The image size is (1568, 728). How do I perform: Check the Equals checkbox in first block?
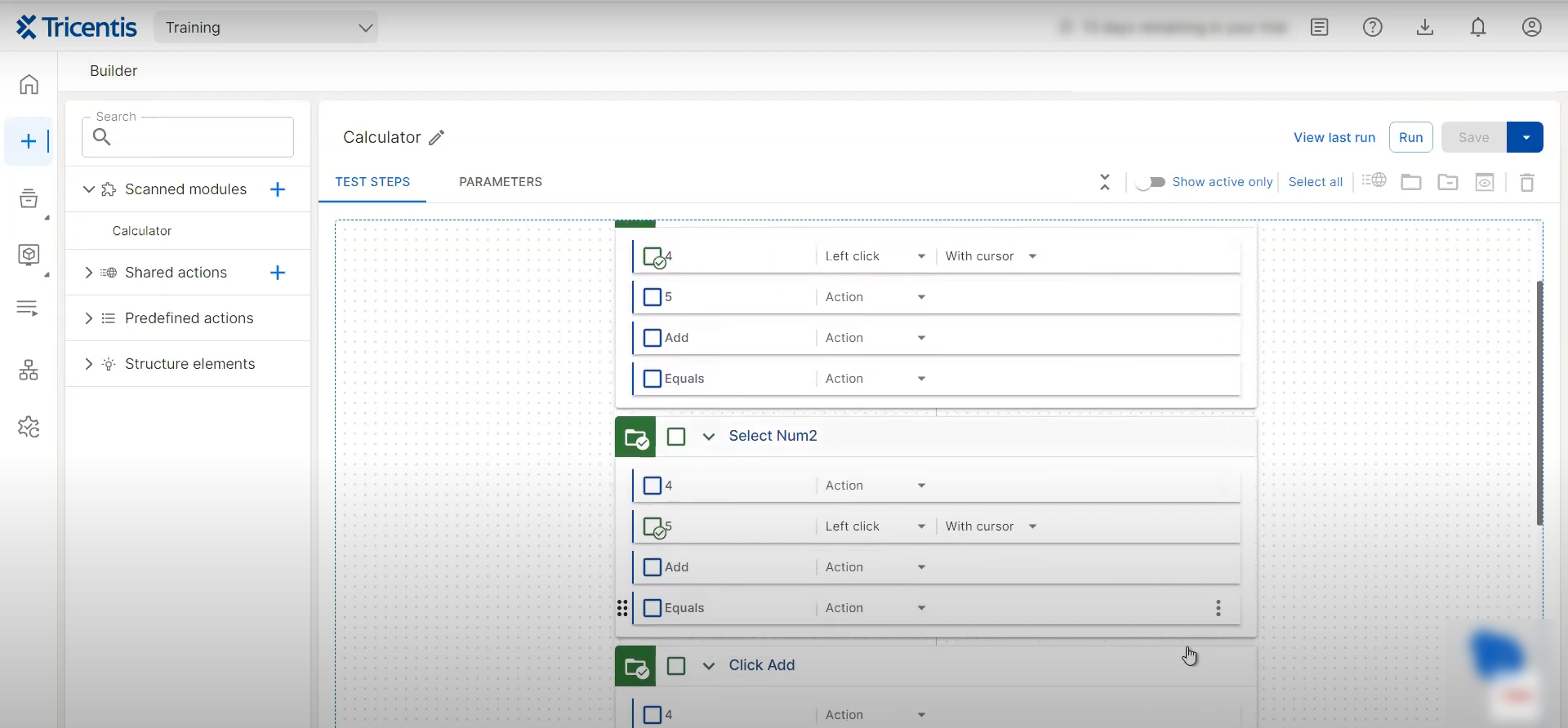(653, 379)
